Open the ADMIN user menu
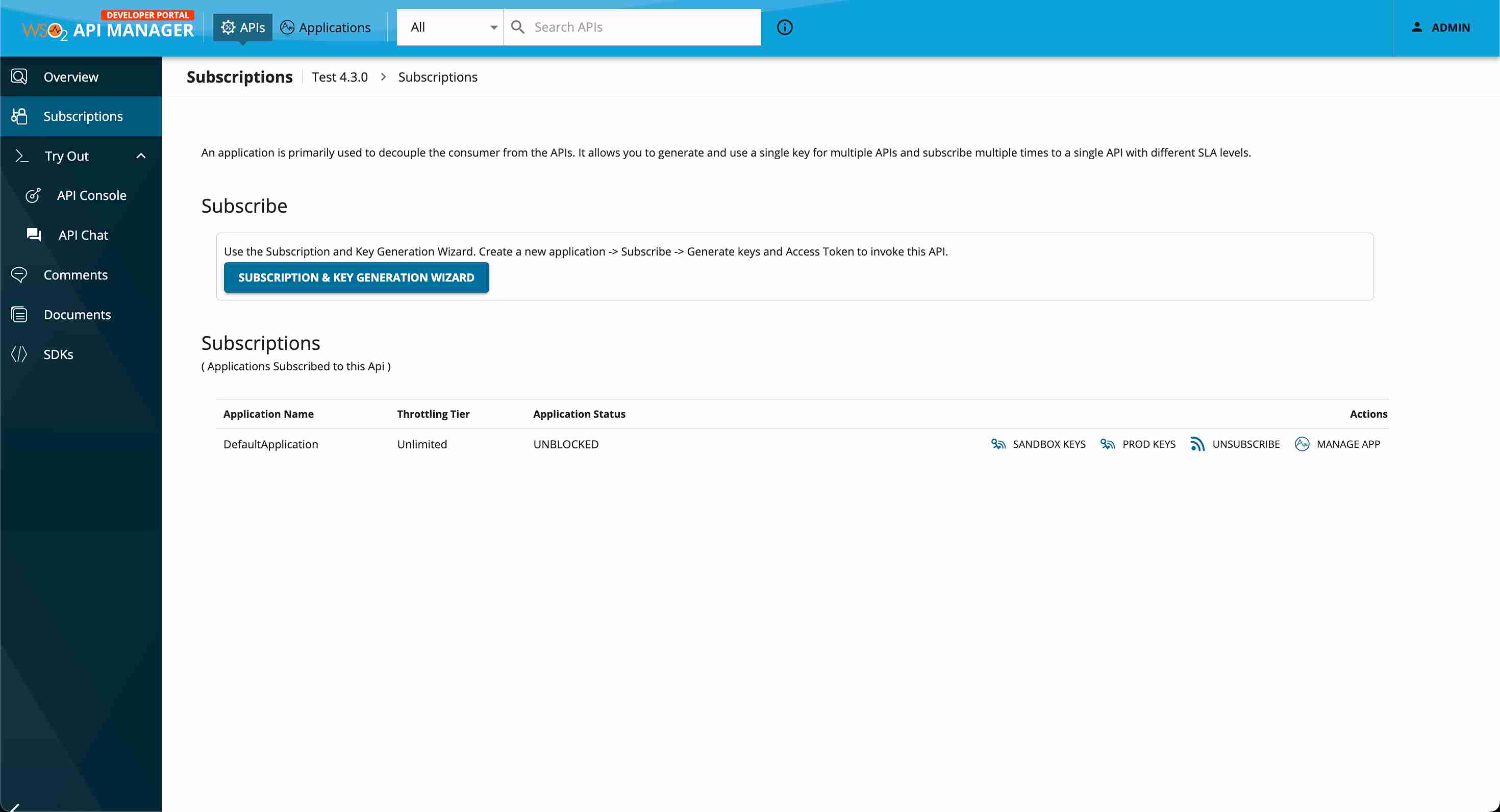This screenshot has width=1500, height=812. [1441, 28]
